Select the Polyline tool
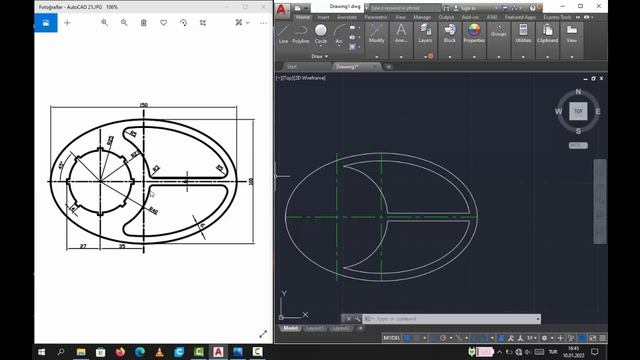Image resolution: width=640 pixels, height=360 pixels. tap(300, 33)
